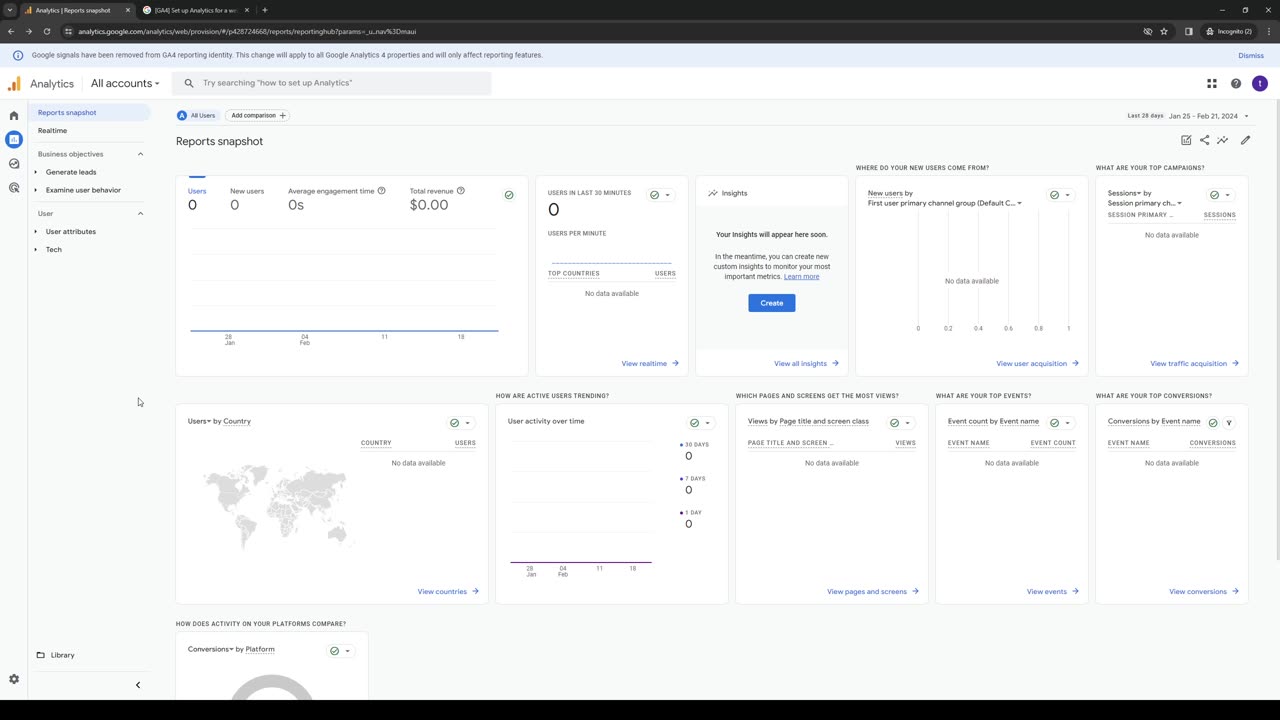Screen dimensions: 1280x720
Task: Share this report icon
Action: pos(1204,141)
